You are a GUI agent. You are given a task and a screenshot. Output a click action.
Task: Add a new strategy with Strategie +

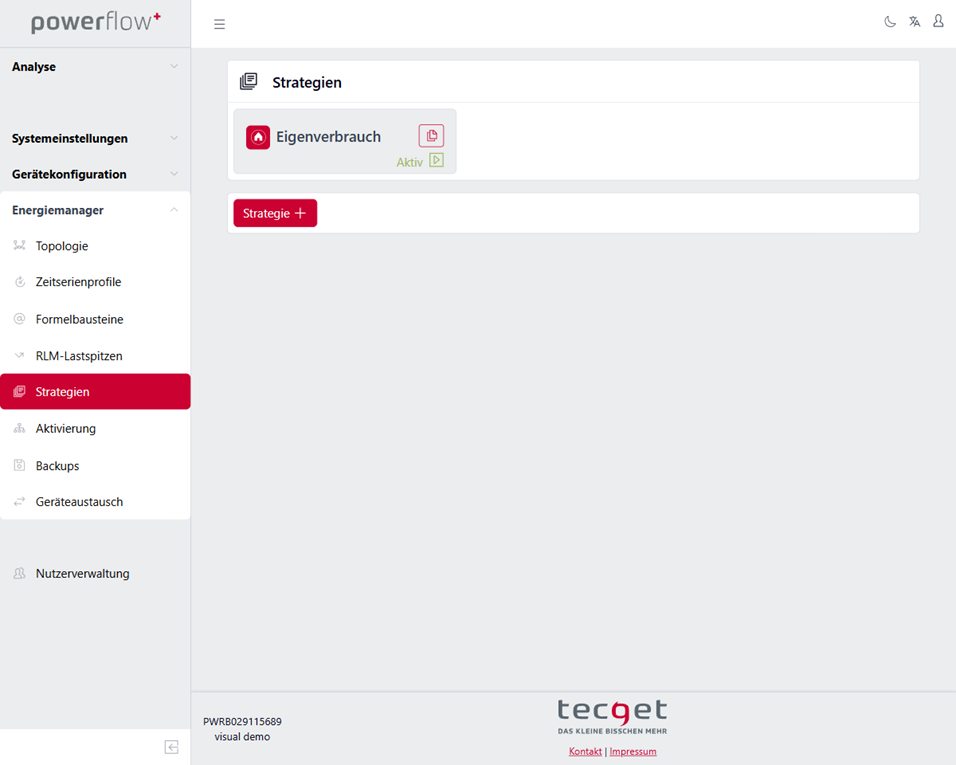point(275,213)
